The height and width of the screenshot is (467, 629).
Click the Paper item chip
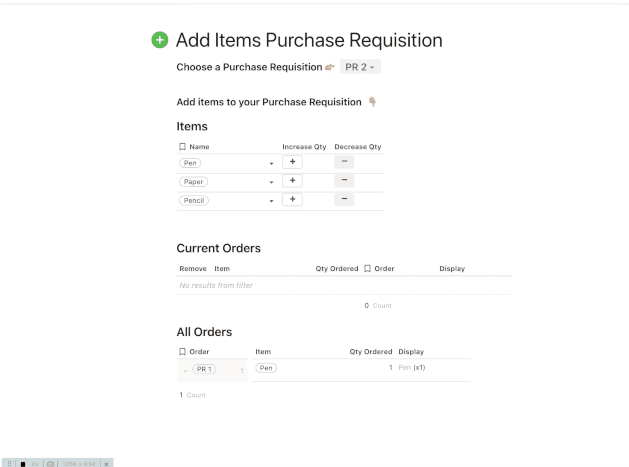(x=192, y=181)
